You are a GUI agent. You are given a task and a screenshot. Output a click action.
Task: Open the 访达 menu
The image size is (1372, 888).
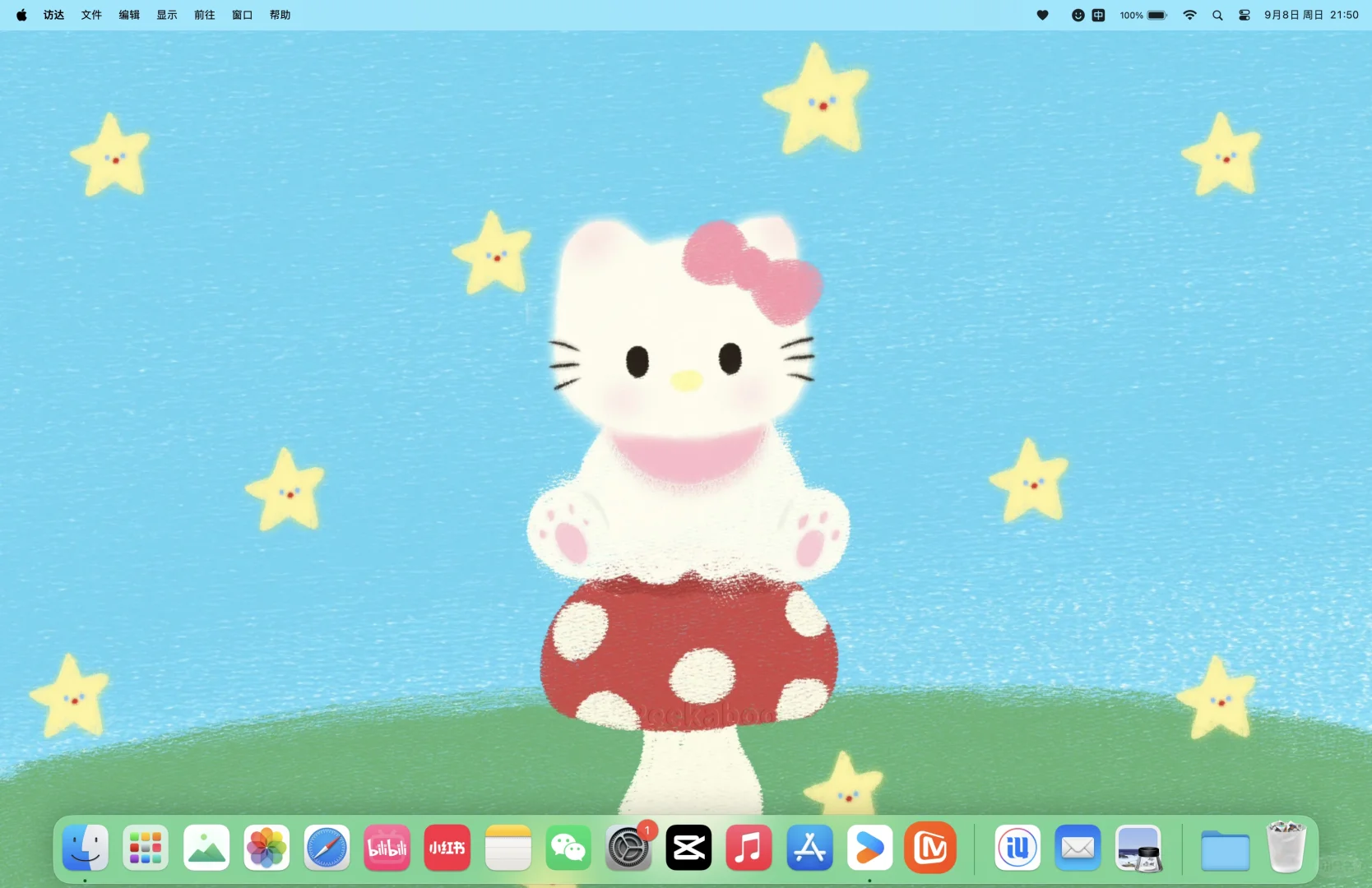tap(53, 15)
